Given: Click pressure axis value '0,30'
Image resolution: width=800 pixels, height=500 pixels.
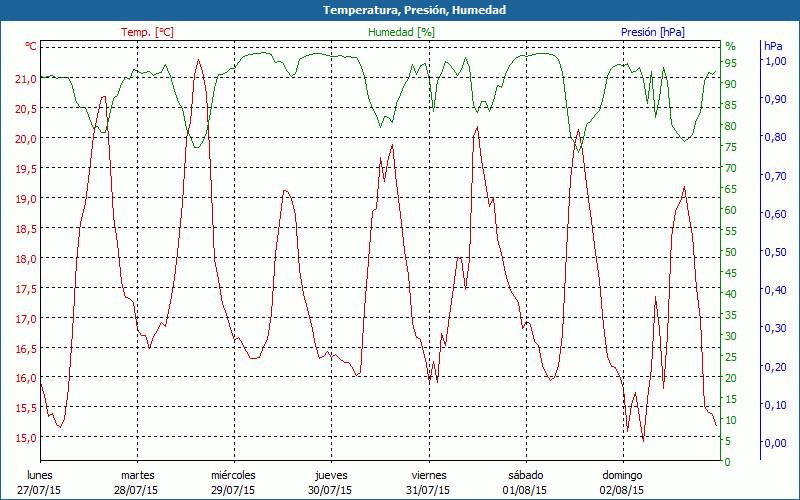Looking at the screenshot, I should (775, 328).
